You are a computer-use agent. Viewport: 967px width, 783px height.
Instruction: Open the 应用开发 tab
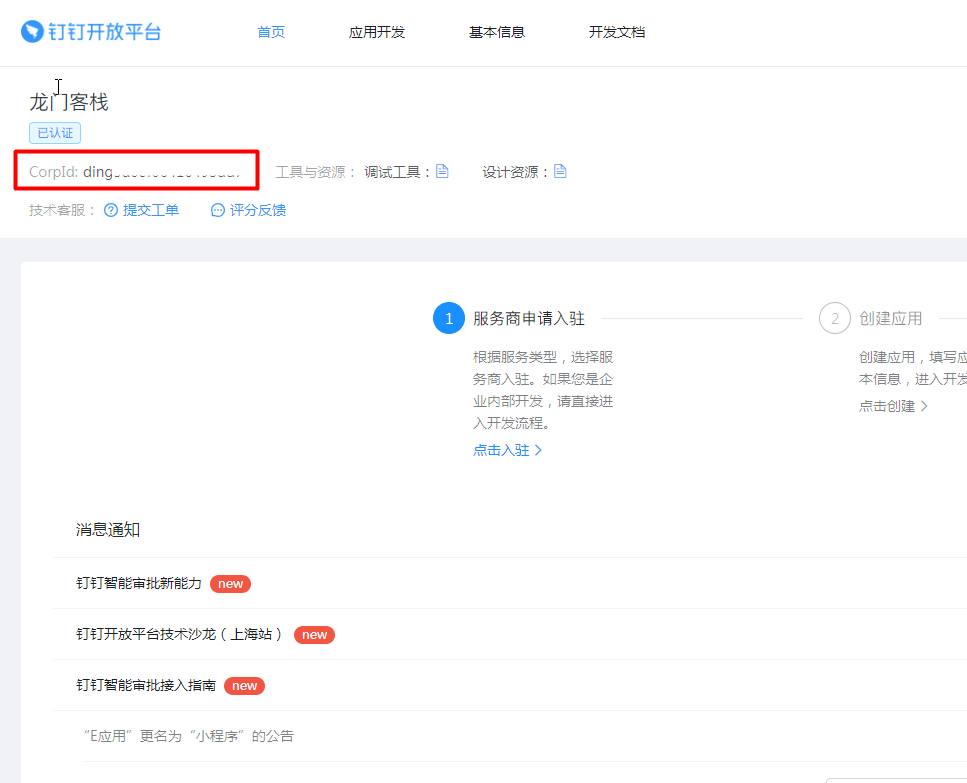point(377,32)
